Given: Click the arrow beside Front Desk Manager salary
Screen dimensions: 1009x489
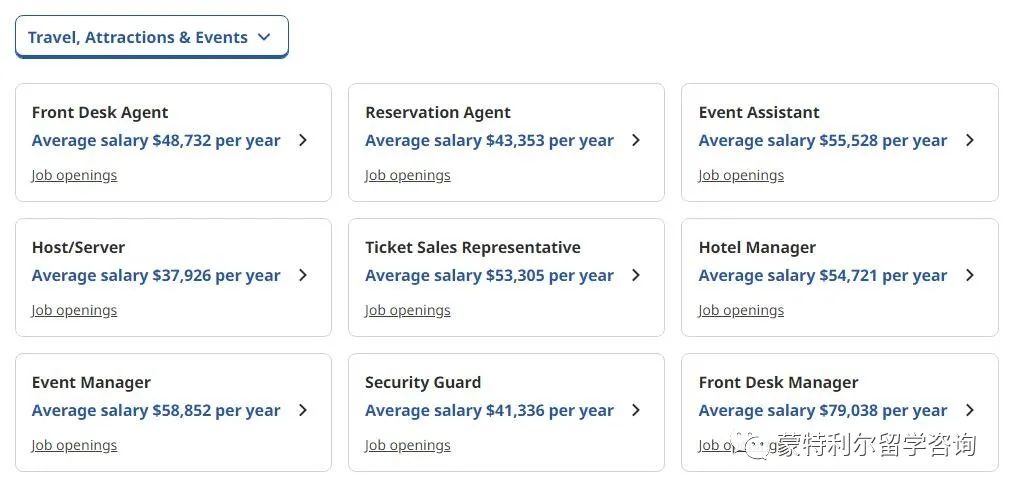Looking at the screenshot, I should click(x=970, y=411).
